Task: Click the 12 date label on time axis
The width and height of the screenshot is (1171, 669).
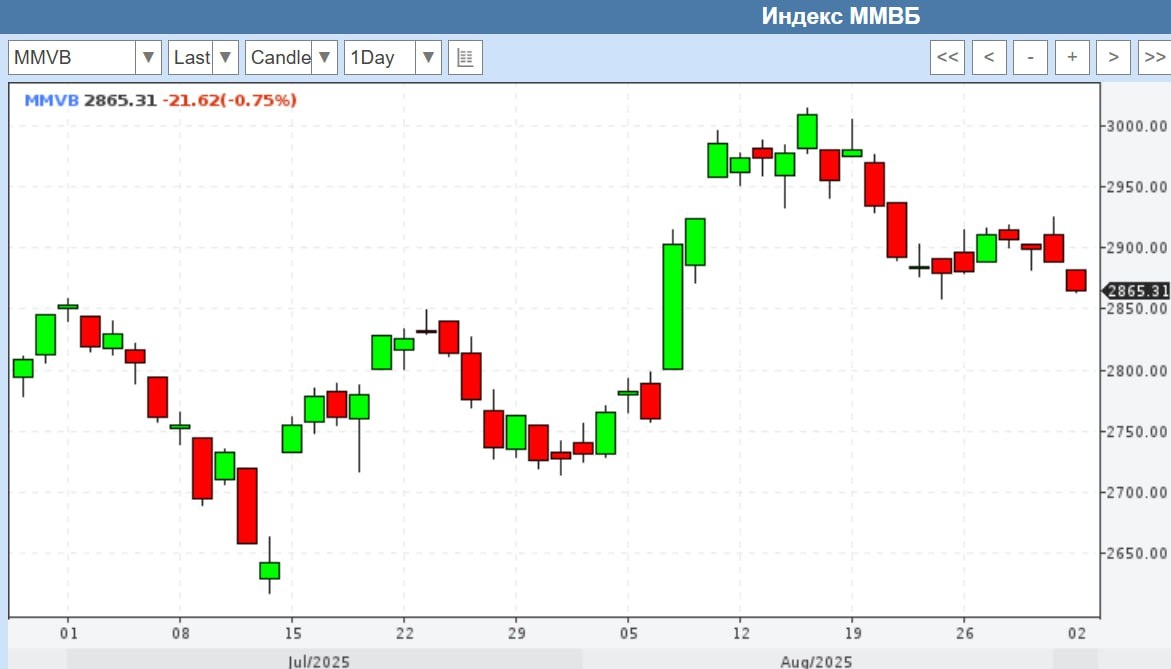Action: tap(741, 633)
